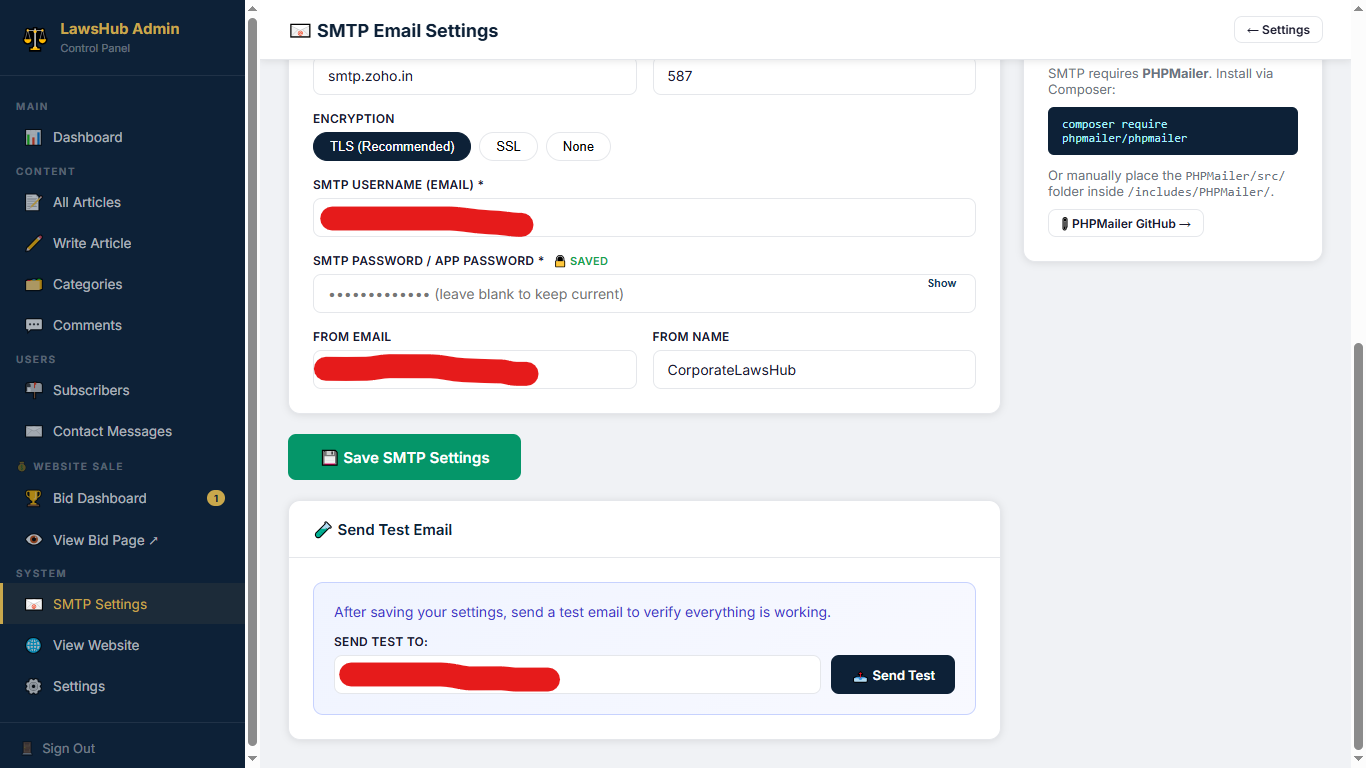This screenshot has width=1366, height=768.
Task: Click the LawsHub scales logo icon
Action: pos(35,38)
